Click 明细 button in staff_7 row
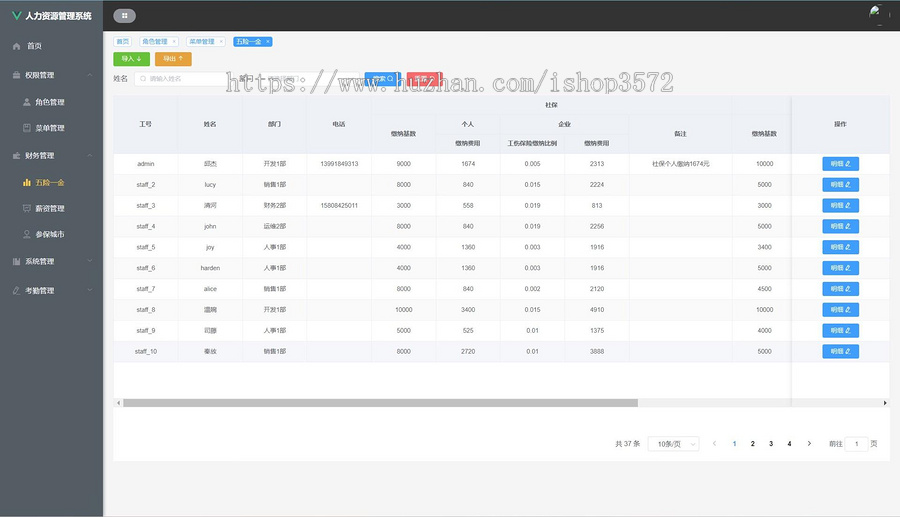 click(x=840, y=289)
